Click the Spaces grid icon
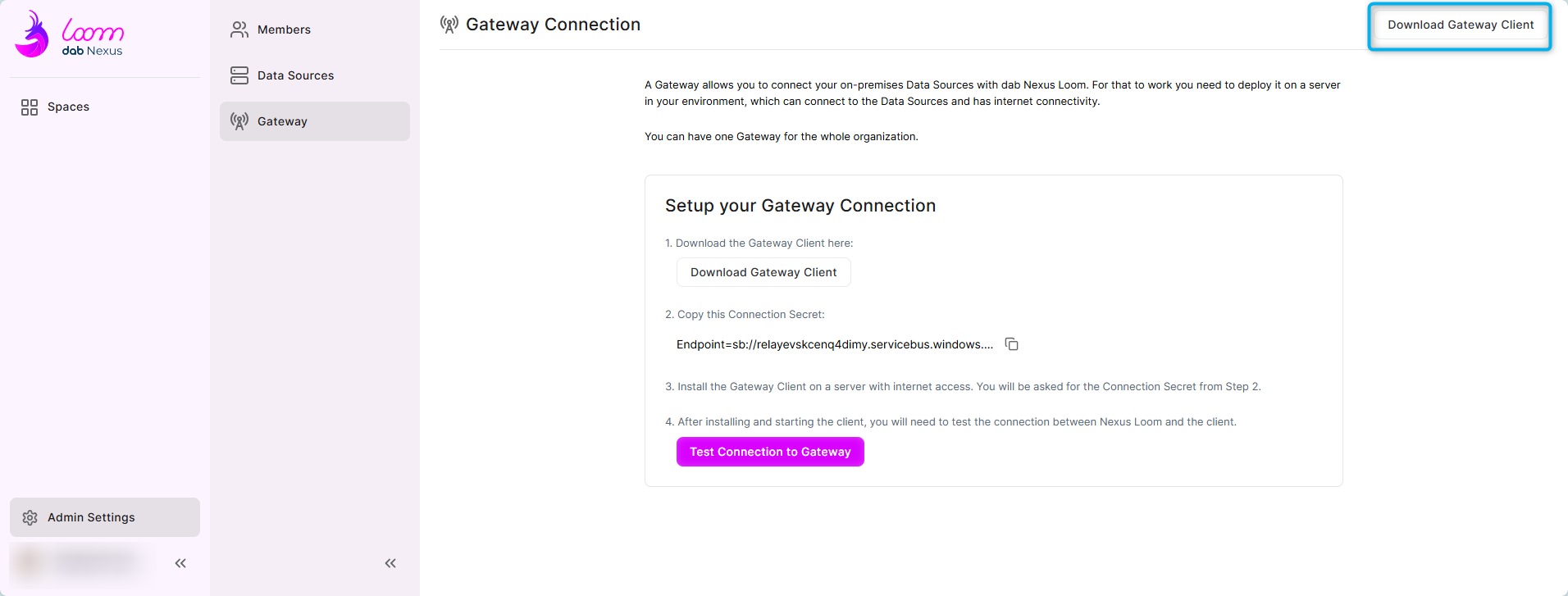The image size is (1568, 596). [30, 107]
